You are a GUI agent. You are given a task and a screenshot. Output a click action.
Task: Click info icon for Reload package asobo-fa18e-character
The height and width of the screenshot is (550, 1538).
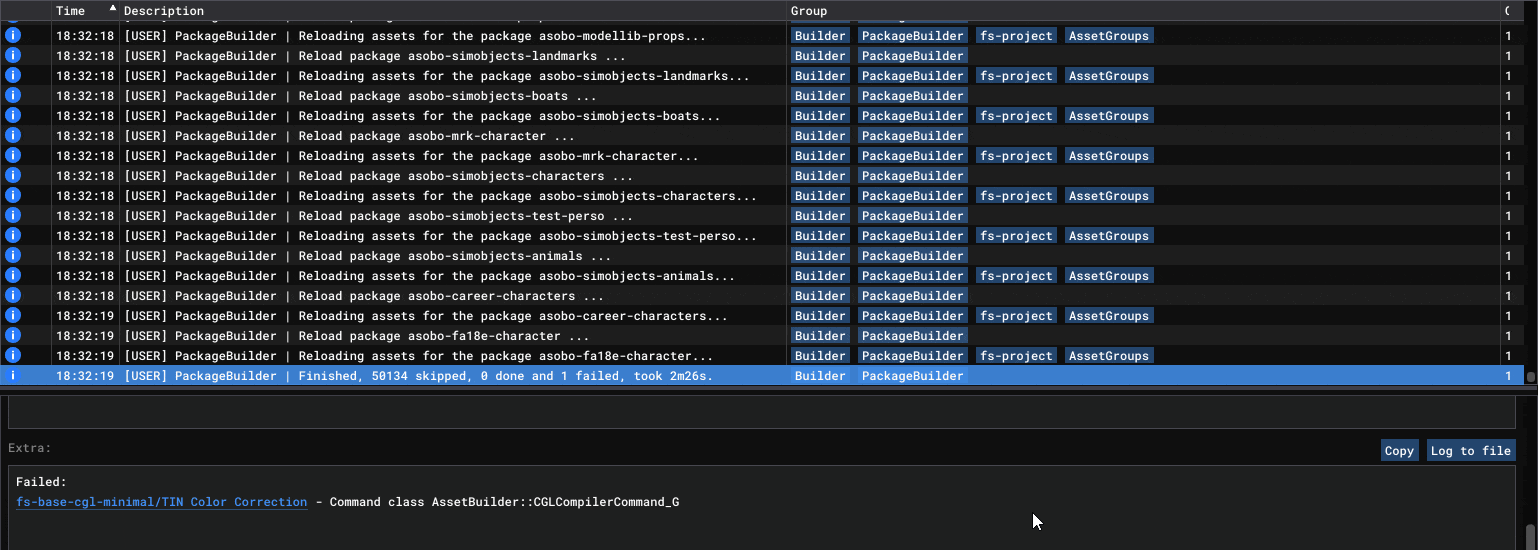[x=13, y=336]
